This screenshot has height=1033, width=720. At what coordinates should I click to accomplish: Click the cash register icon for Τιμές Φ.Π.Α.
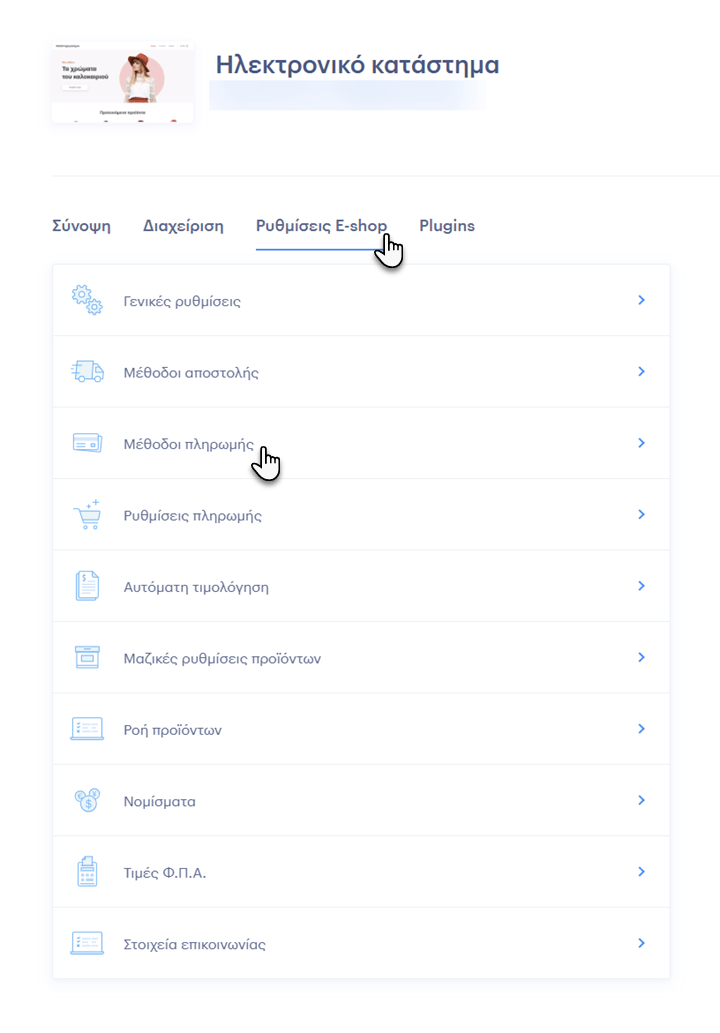click(x=87, y=872)
